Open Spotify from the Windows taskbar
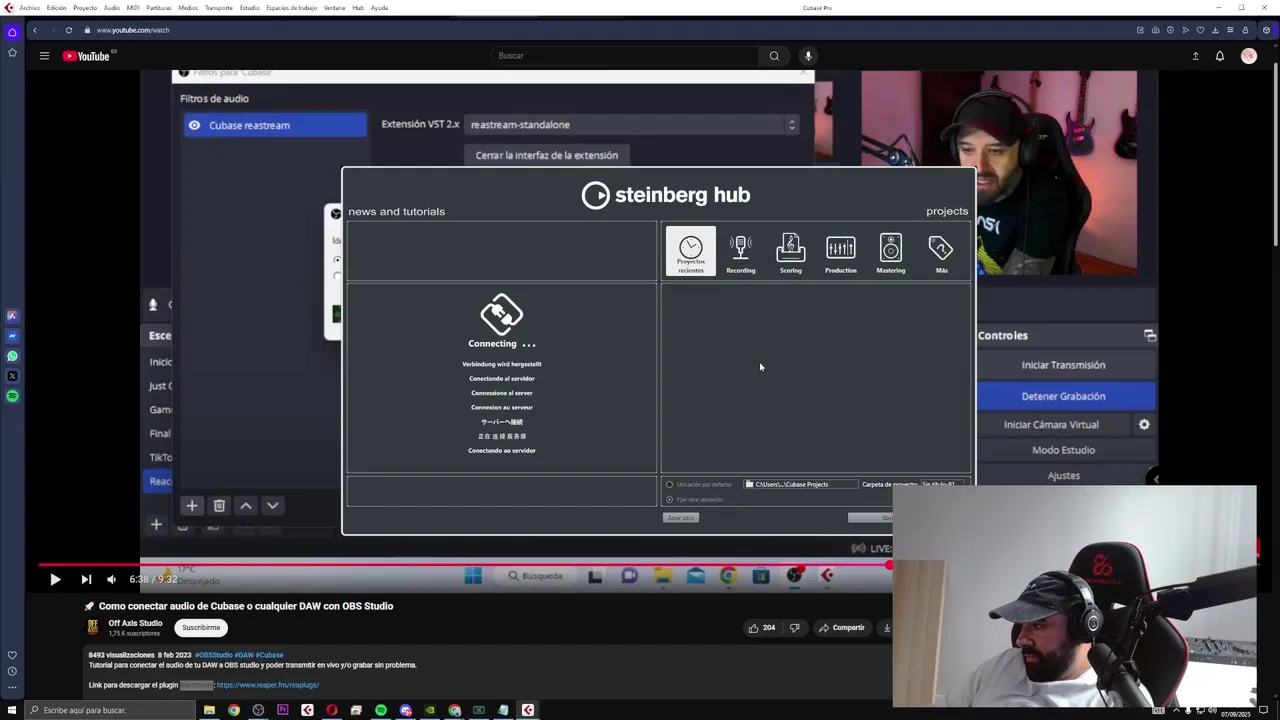 [x=381, y=710]
